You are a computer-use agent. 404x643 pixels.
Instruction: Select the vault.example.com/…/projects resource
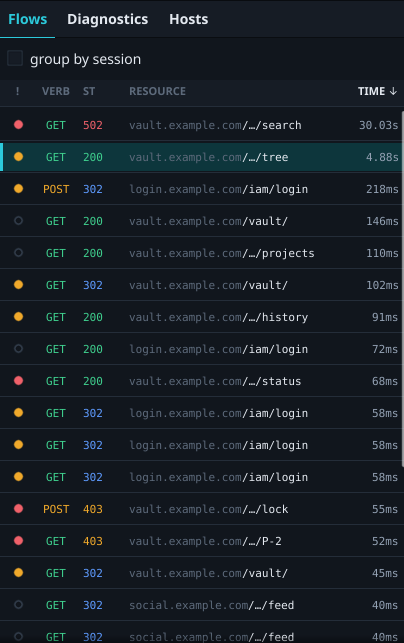point(222,253)
